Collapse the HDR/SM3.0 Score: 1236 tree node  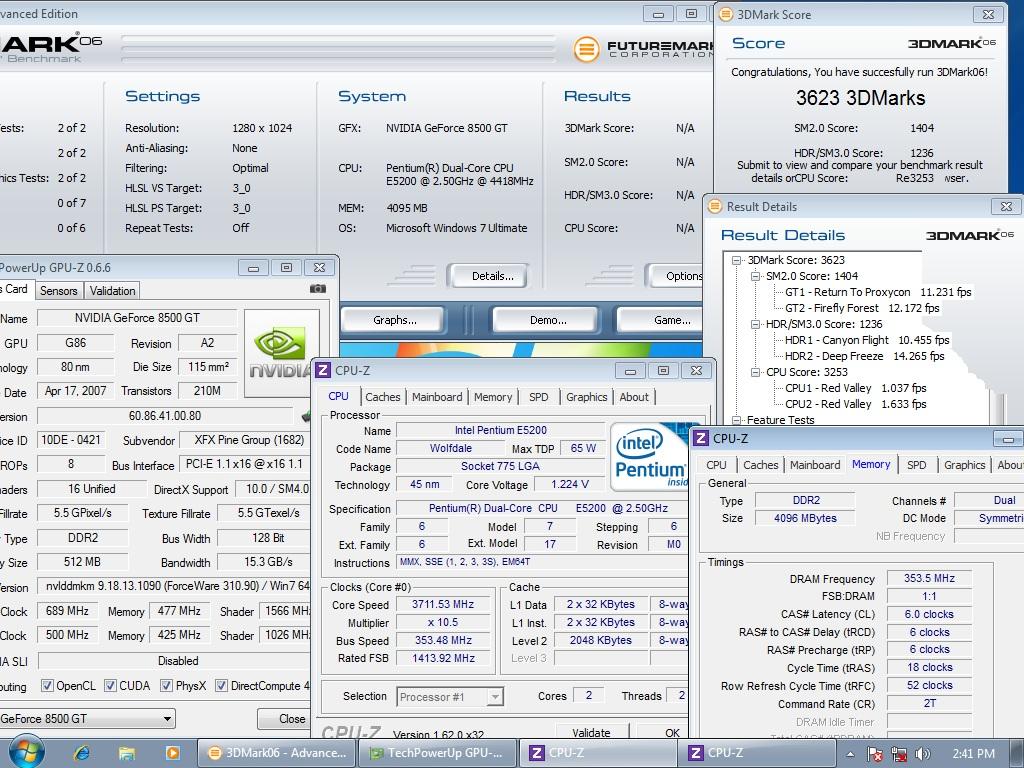756,324
